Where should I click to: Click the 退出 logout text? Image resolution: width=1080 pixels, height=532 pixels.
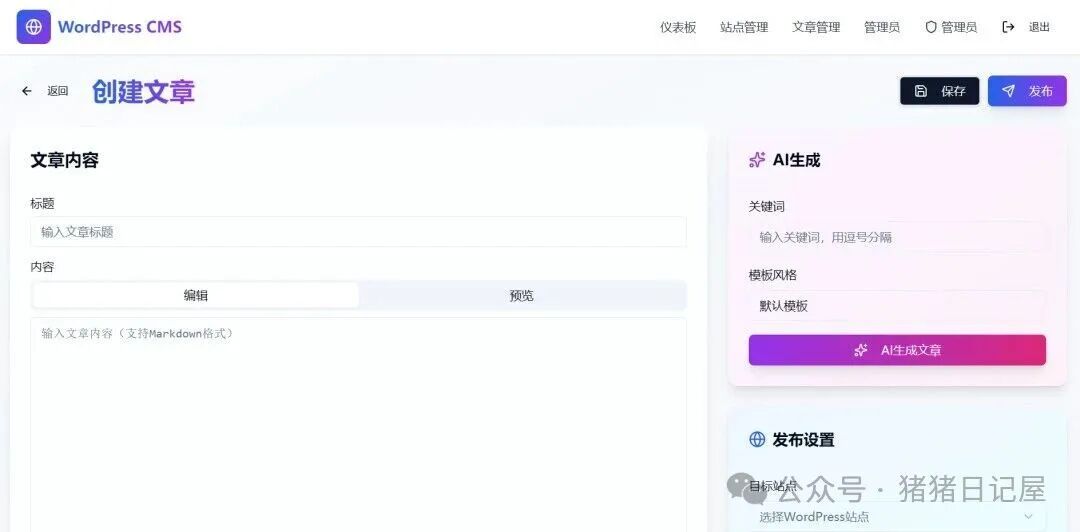[x=1039, y=28]
